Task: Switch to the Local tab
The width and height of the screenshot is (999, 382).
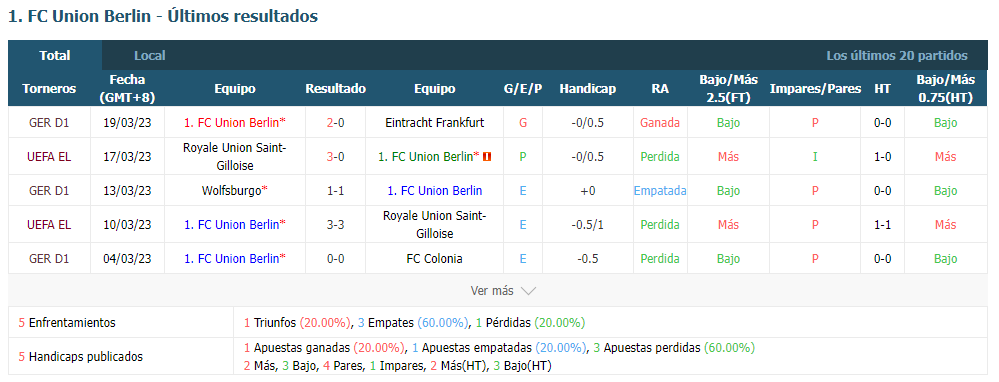Action: [150, 55]
